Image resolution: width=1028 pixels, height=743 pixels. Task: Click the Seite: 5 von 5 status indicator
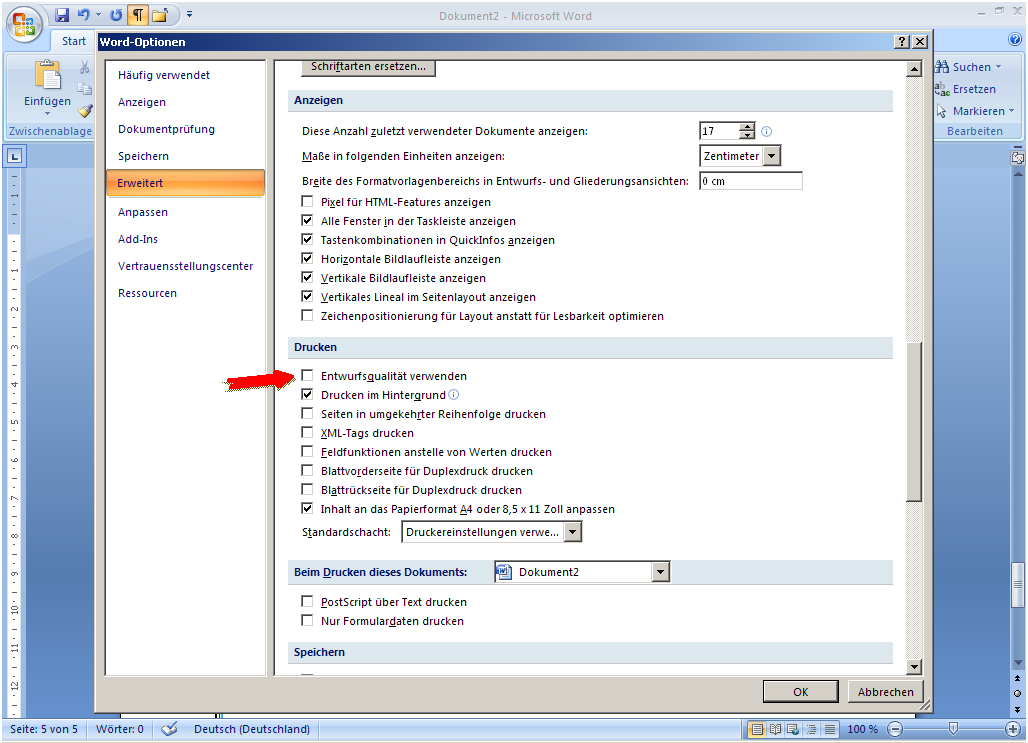pos(44,729)
